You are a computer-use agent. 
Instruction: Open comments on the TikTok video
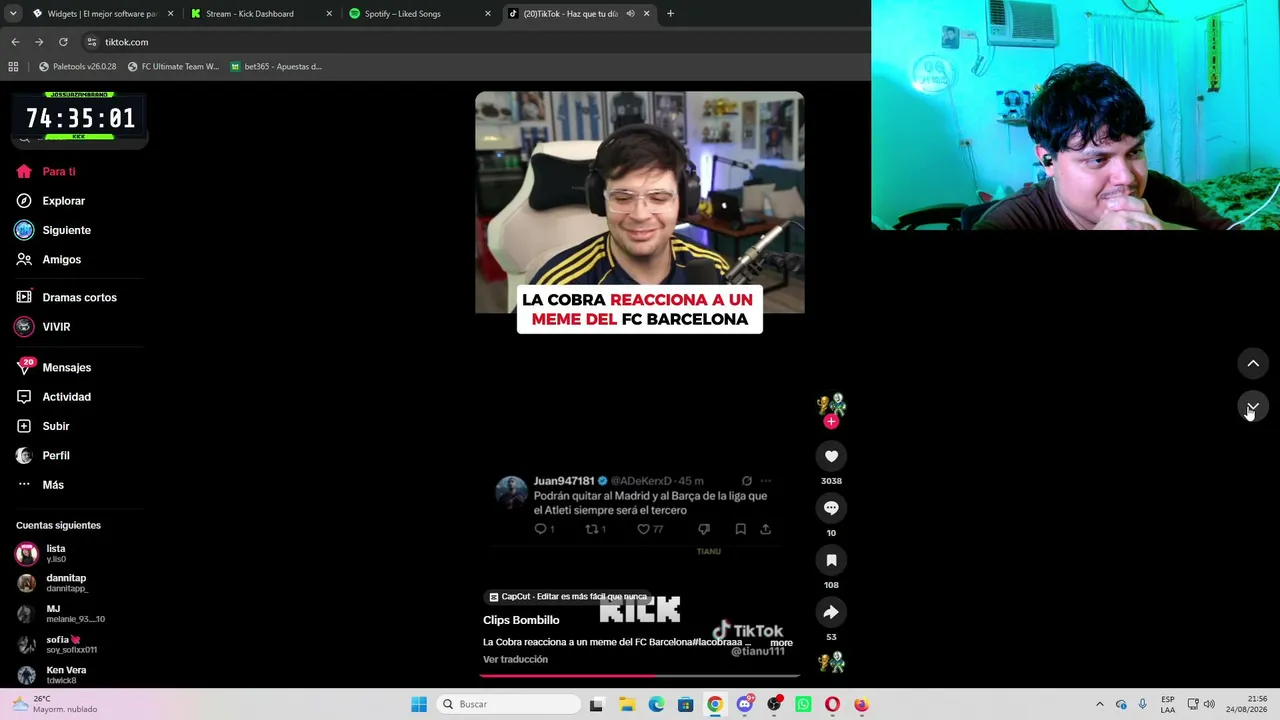click(831, 508)
